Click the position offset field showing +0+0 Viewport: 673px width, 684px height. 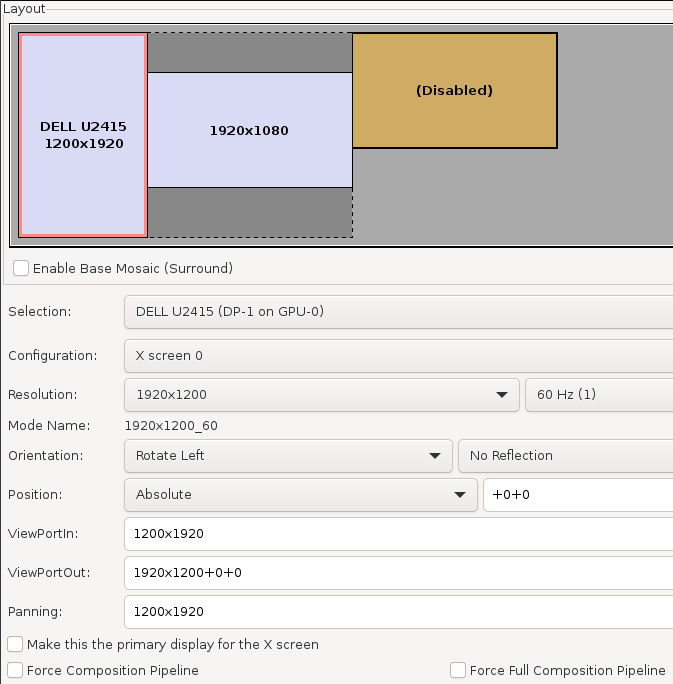578,495
